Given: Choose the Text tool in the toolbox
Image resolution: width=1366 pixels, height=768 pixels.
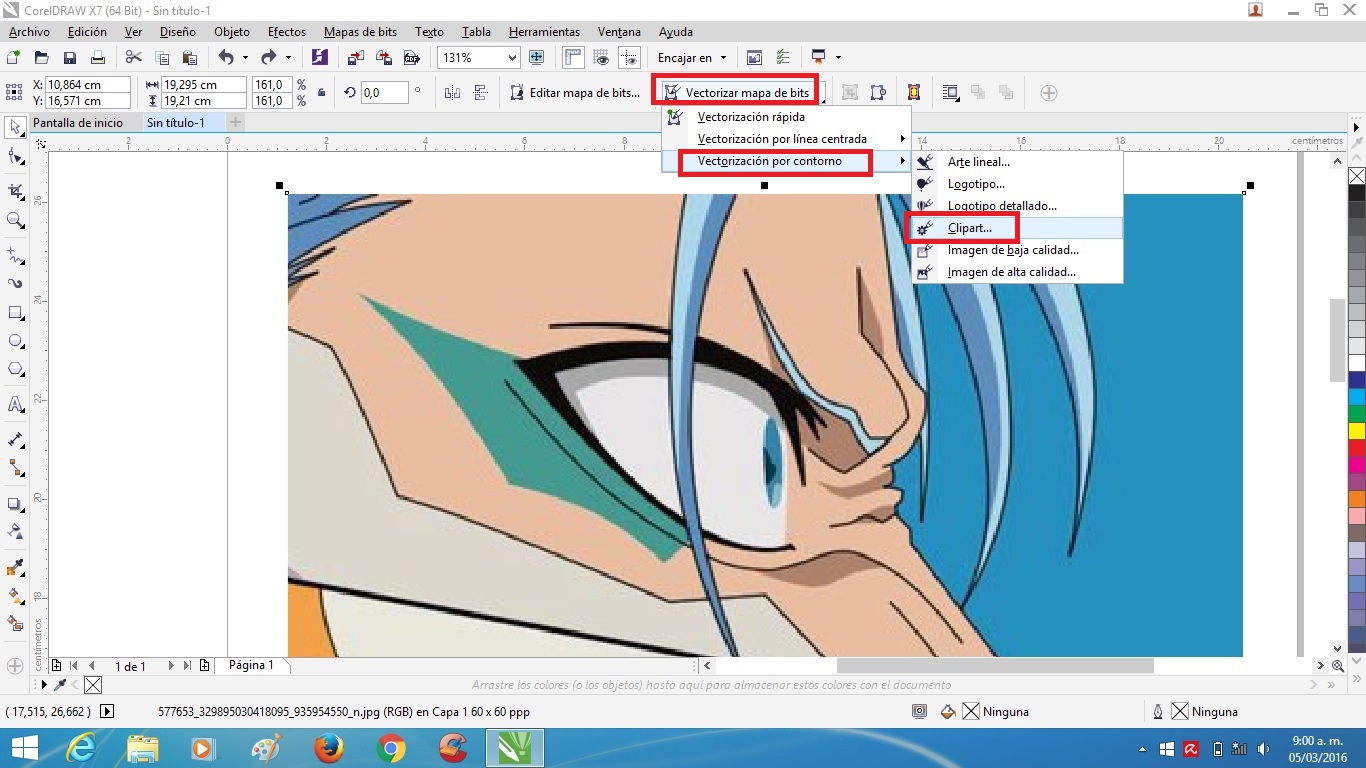Looking at the screenshot, I should tap(14, 407).
